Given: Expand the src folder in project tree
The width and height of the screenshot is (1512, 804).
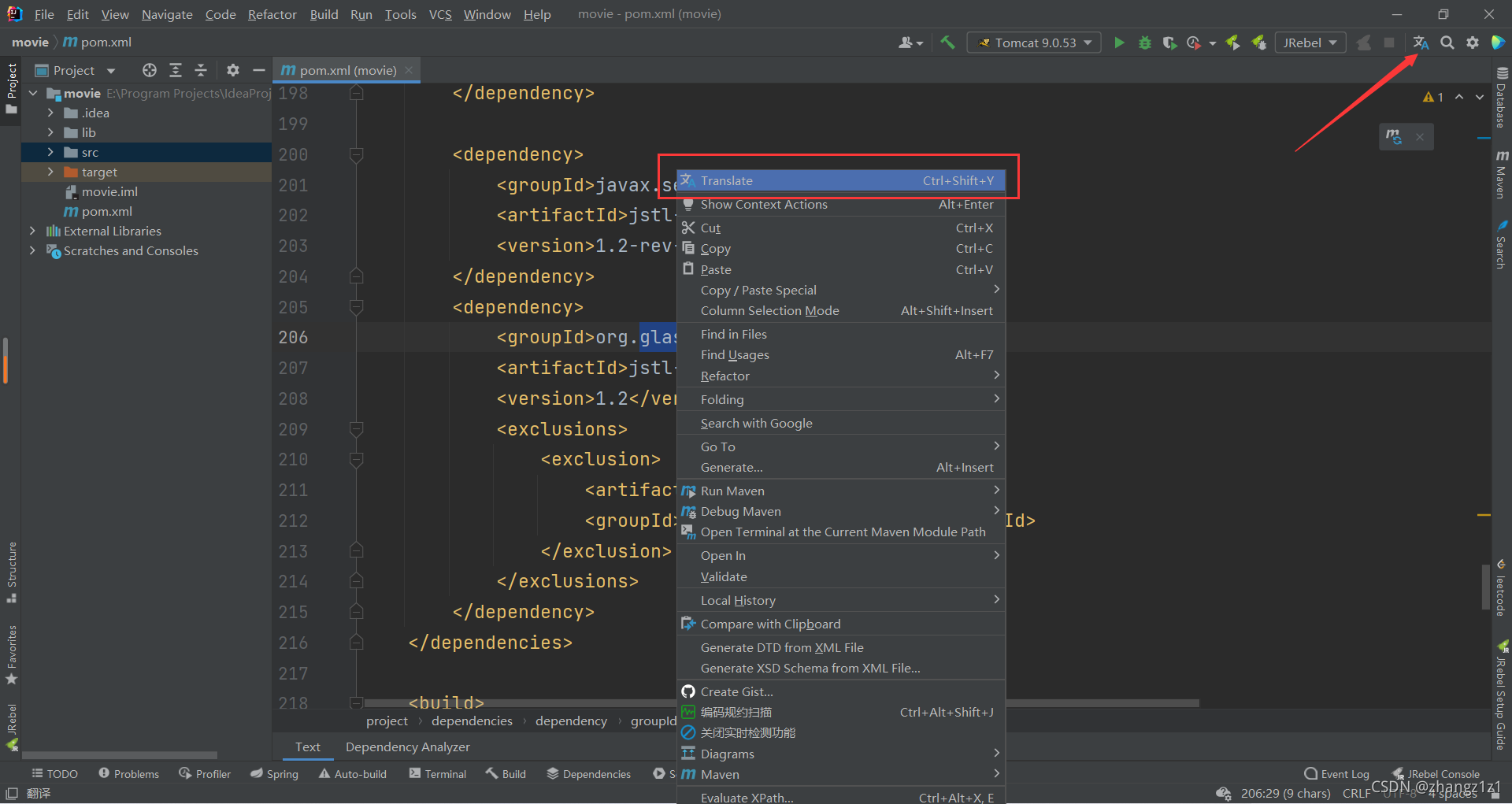Looking at the screenshot, I should click(x=50, y=152).
